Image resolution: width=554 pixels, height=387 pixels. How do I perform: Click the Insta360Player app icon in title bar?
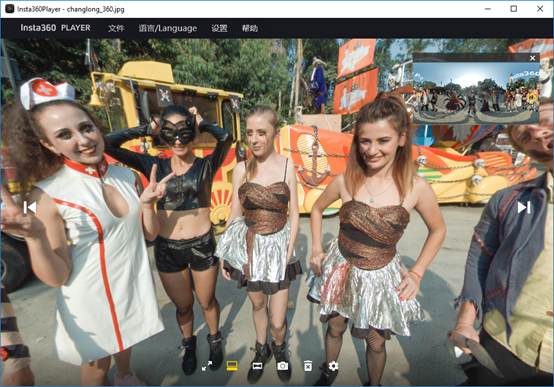click(10, 9)
